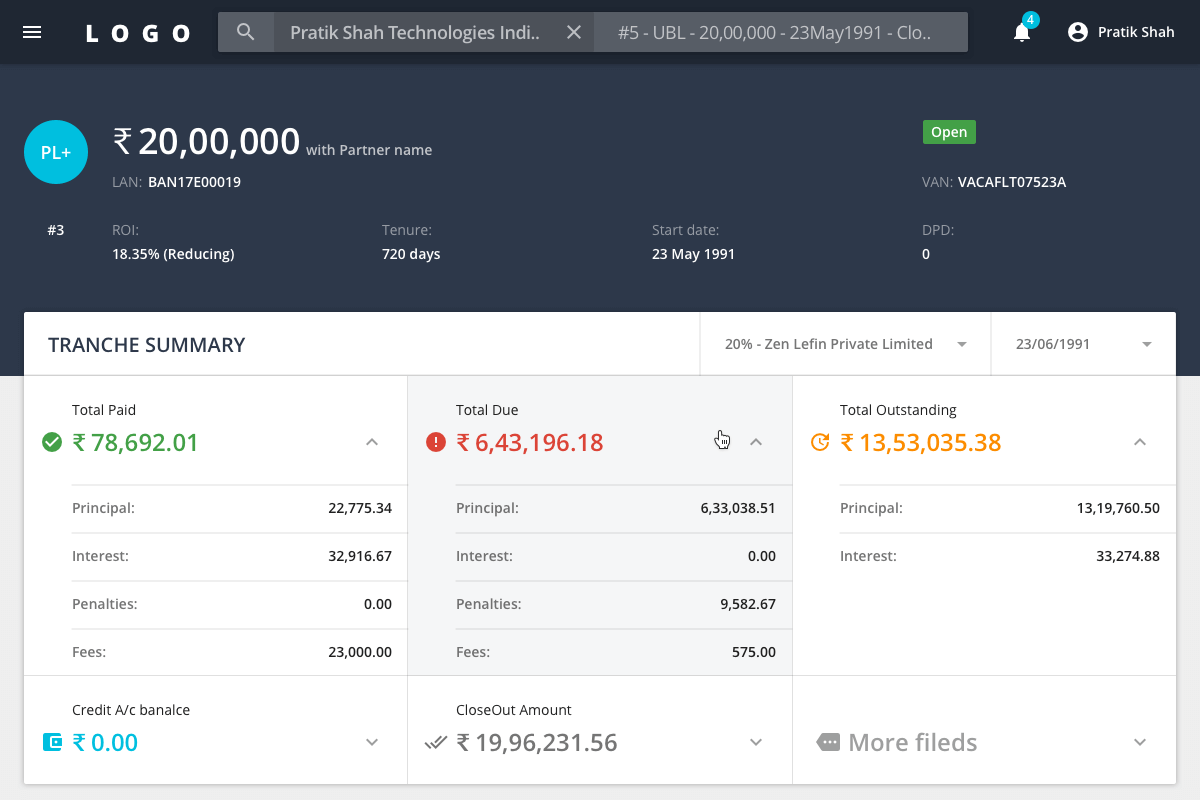Viewport: 1200px width, 800px height.
Task: Click the orange refresh icon beside Total Outstanding
Action: (820, 442)
